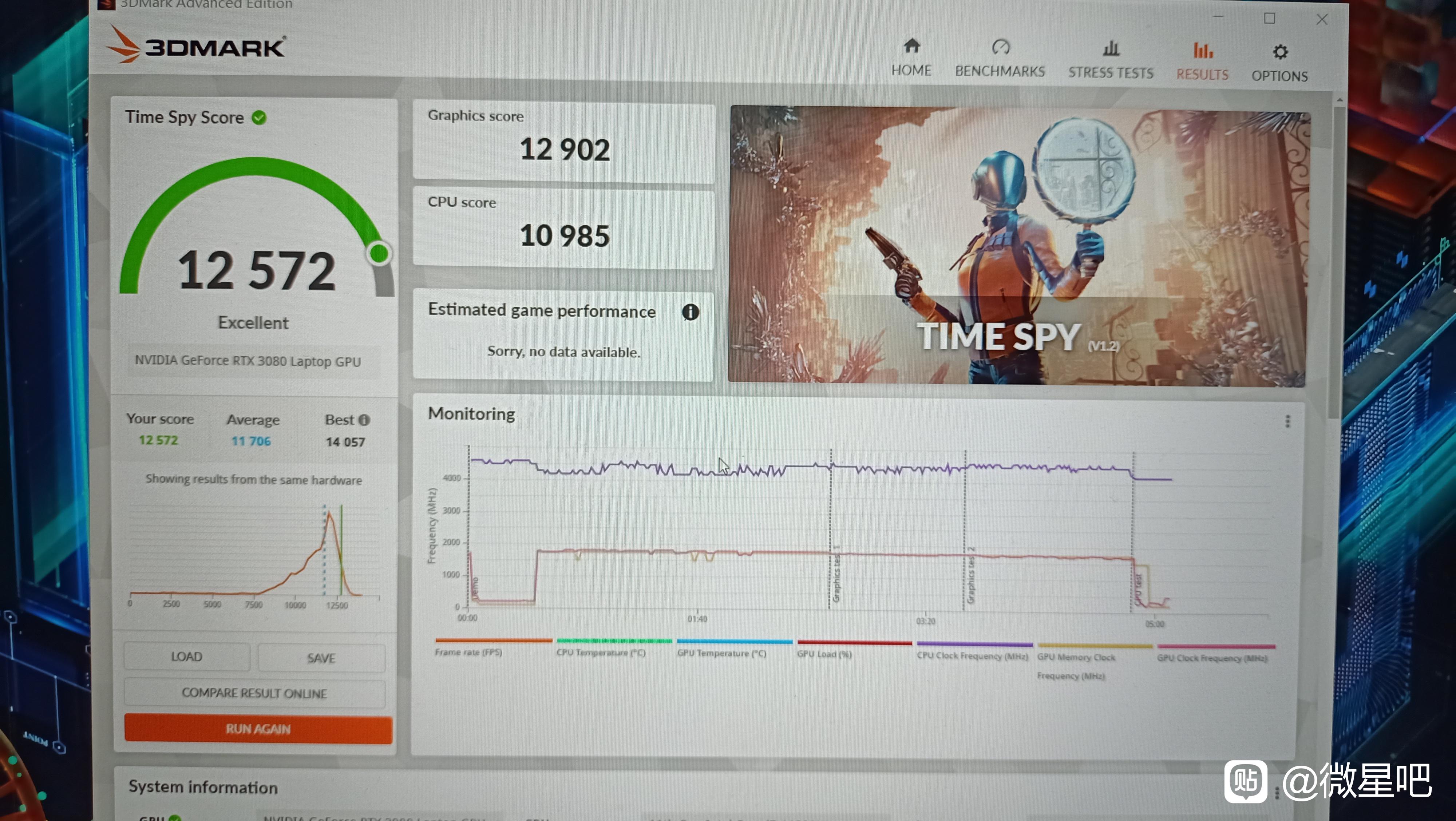Viewport: 1456px width, 821px height.
Task: Click the Sorry, no data available text
Action: coord(563,352)
